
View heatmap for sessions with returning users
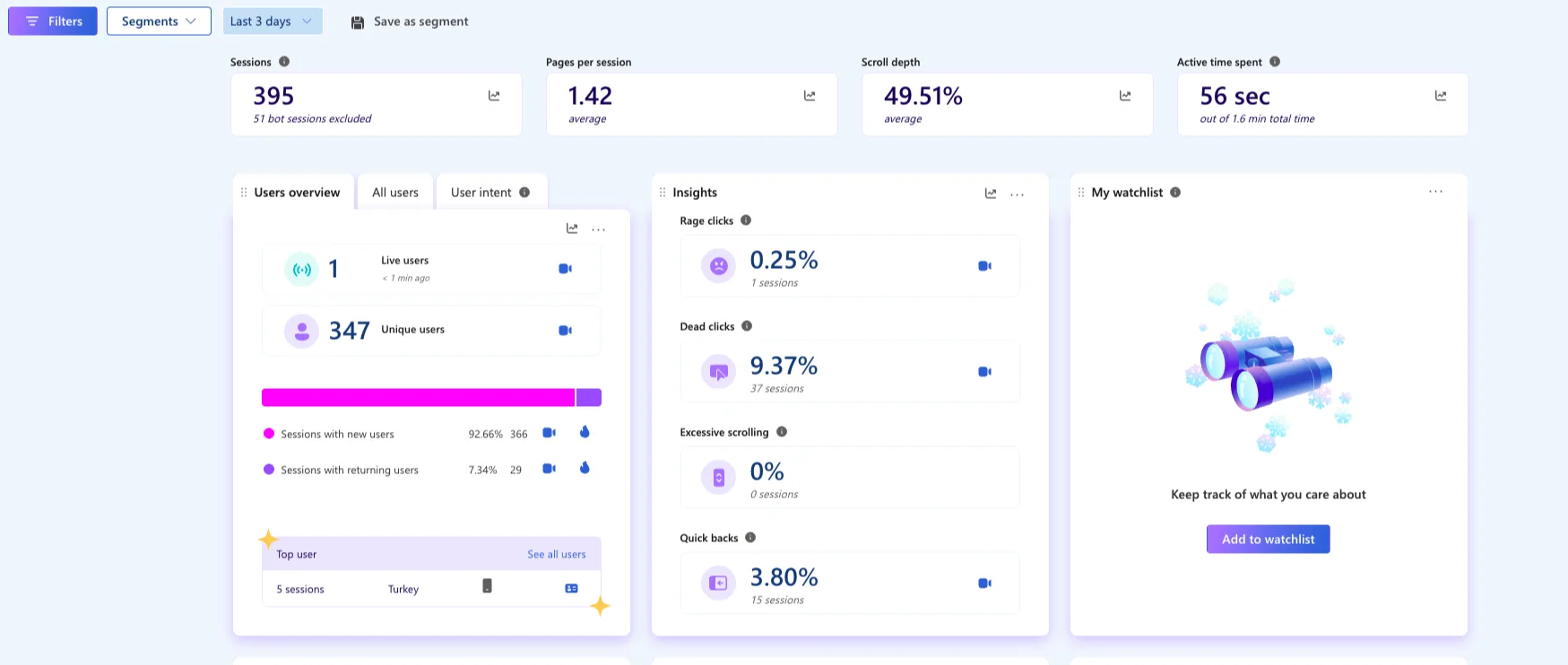585,468
